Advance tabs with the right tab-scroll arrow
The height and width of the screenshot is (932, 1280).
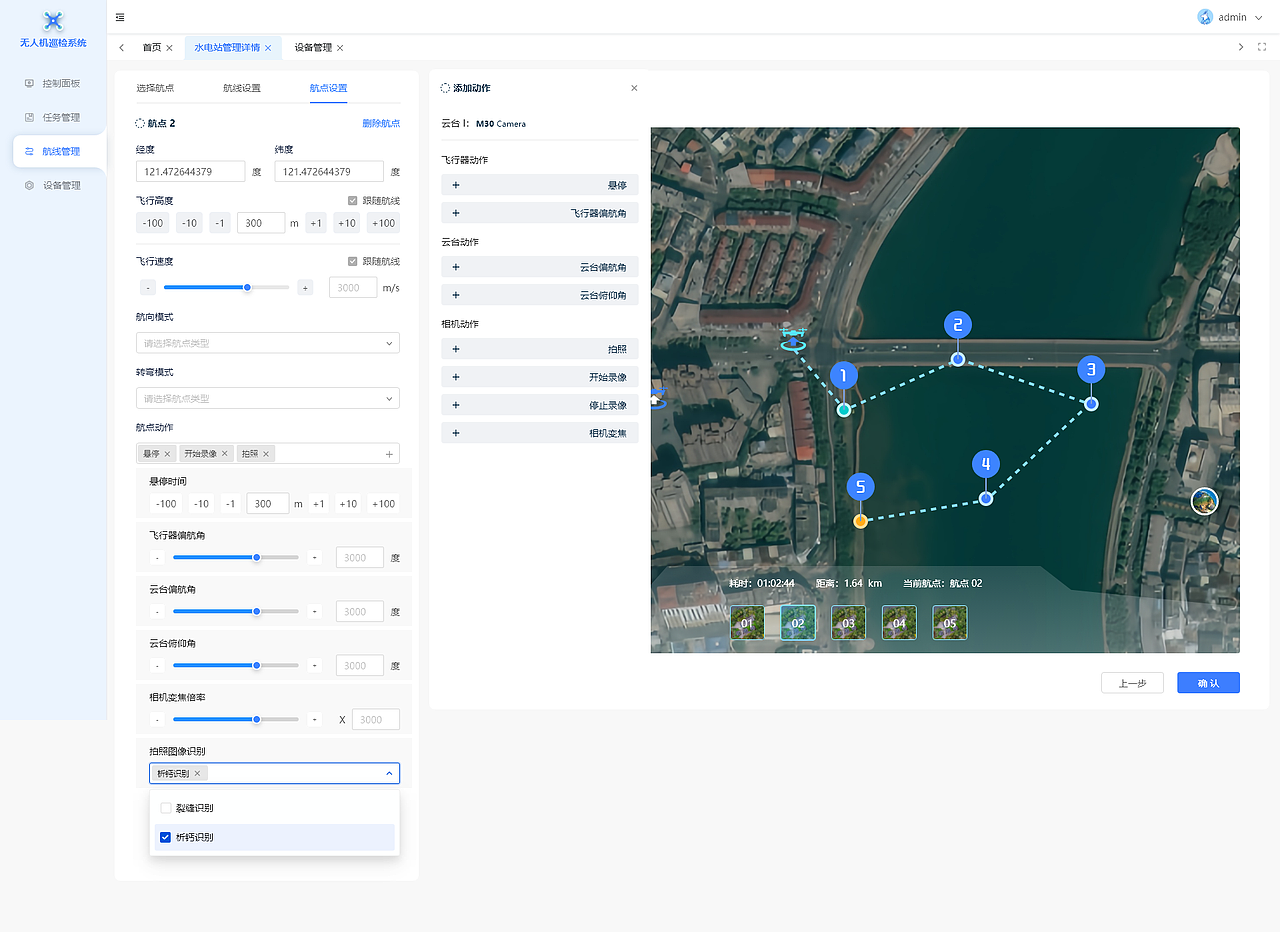click(x=1241, y=47)
